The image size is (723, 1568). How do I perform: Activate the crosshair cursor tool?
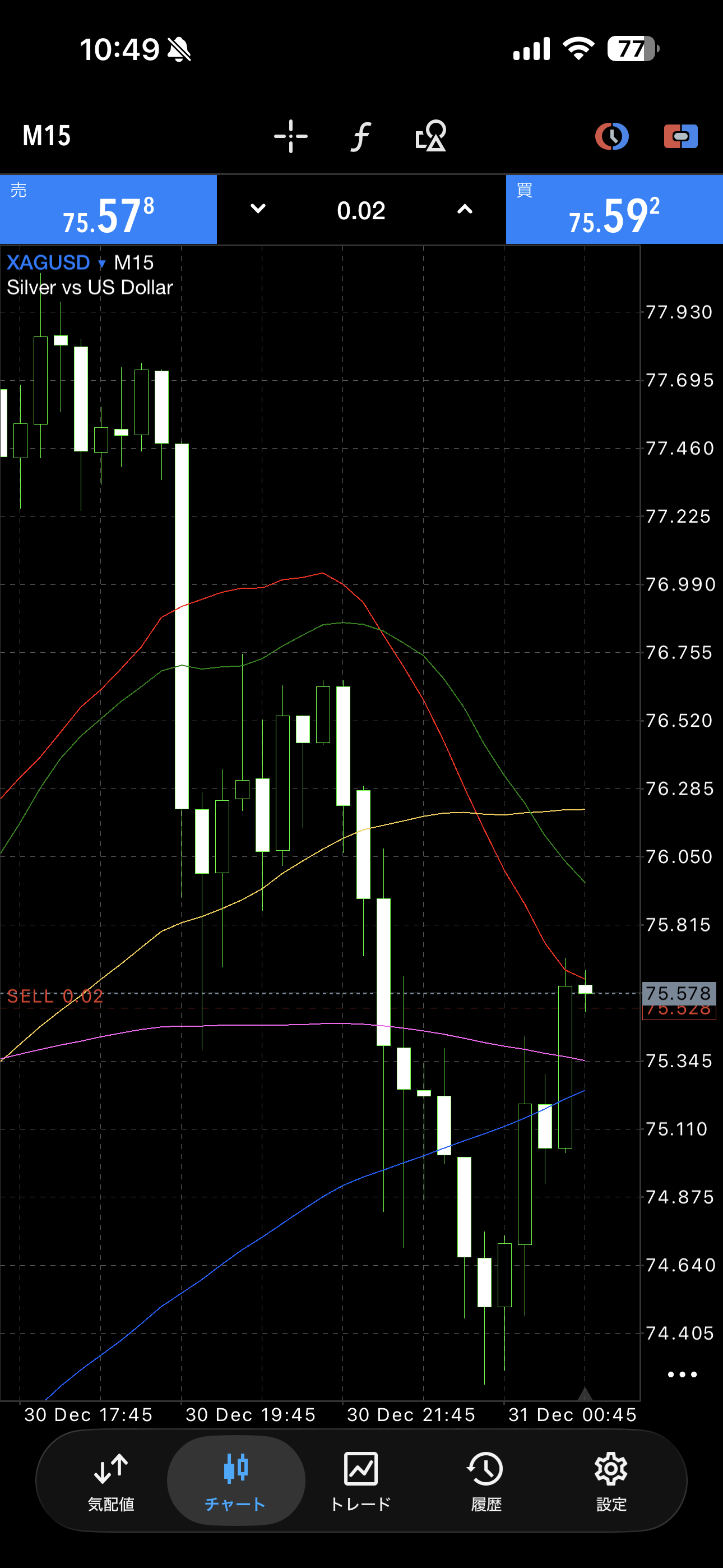coord(290,136)
